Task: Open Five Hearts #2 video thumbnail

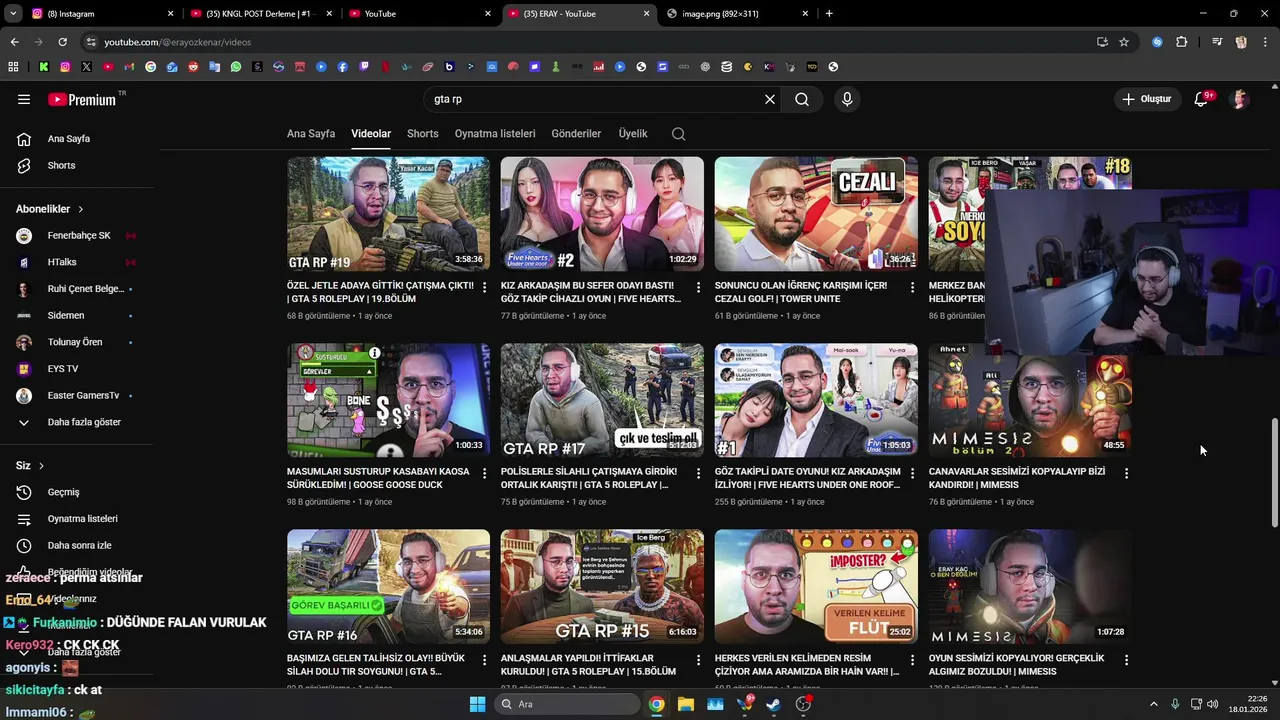Action: point(602,214)
